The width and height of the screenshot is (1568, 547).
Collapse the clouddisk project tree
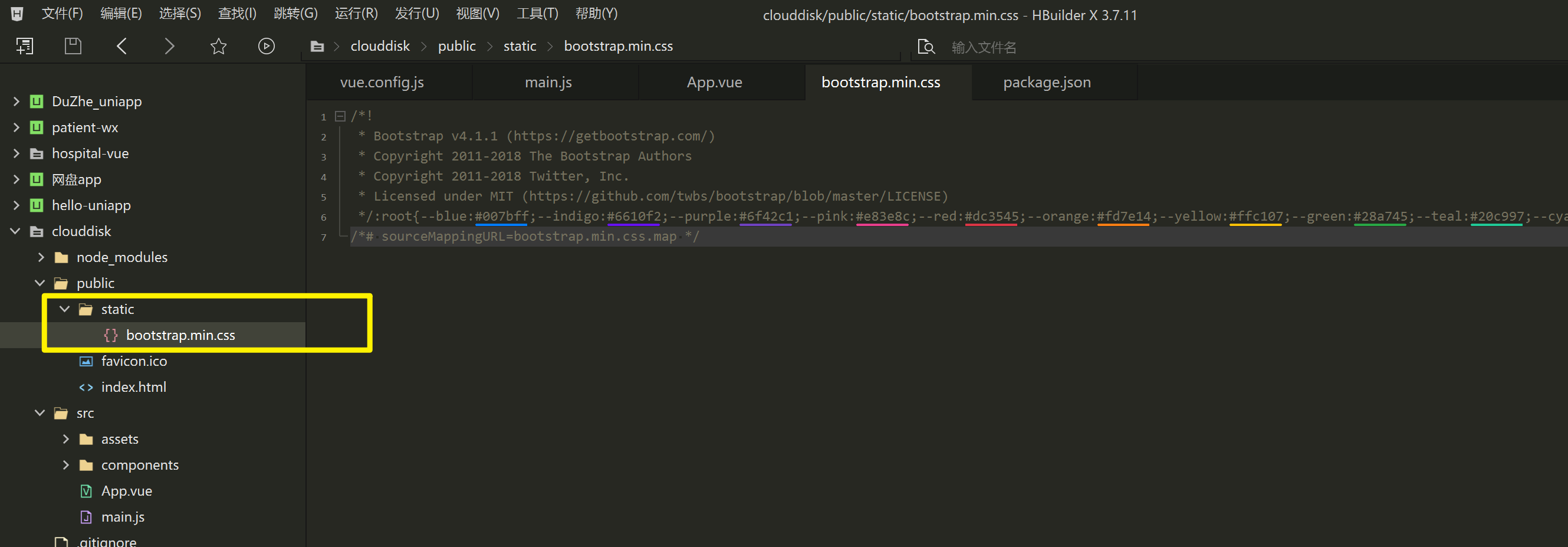(x=15, y=231)
